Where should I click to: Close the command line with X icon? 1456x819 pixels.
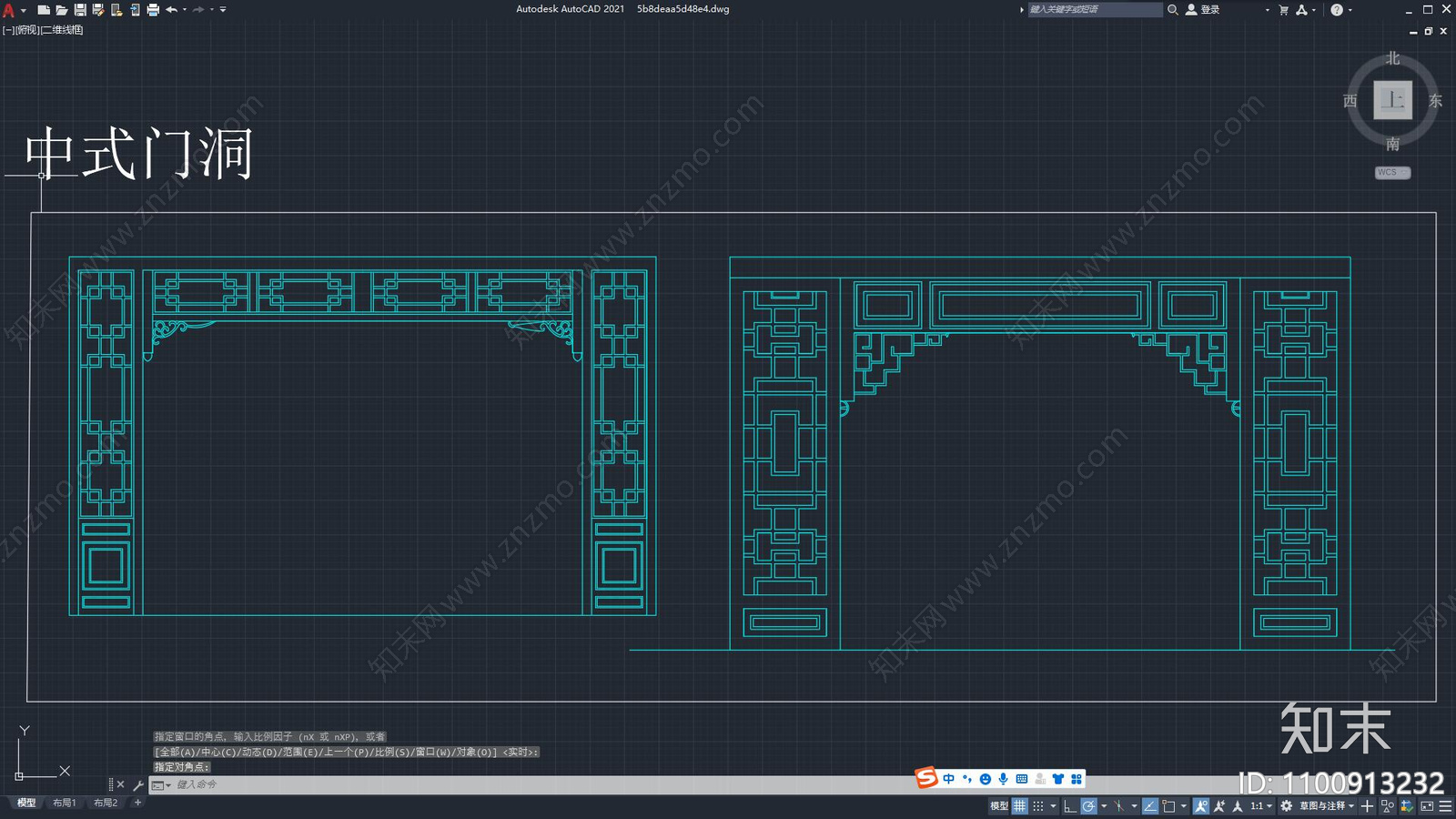pyautogui.click(x=120, y=784)
